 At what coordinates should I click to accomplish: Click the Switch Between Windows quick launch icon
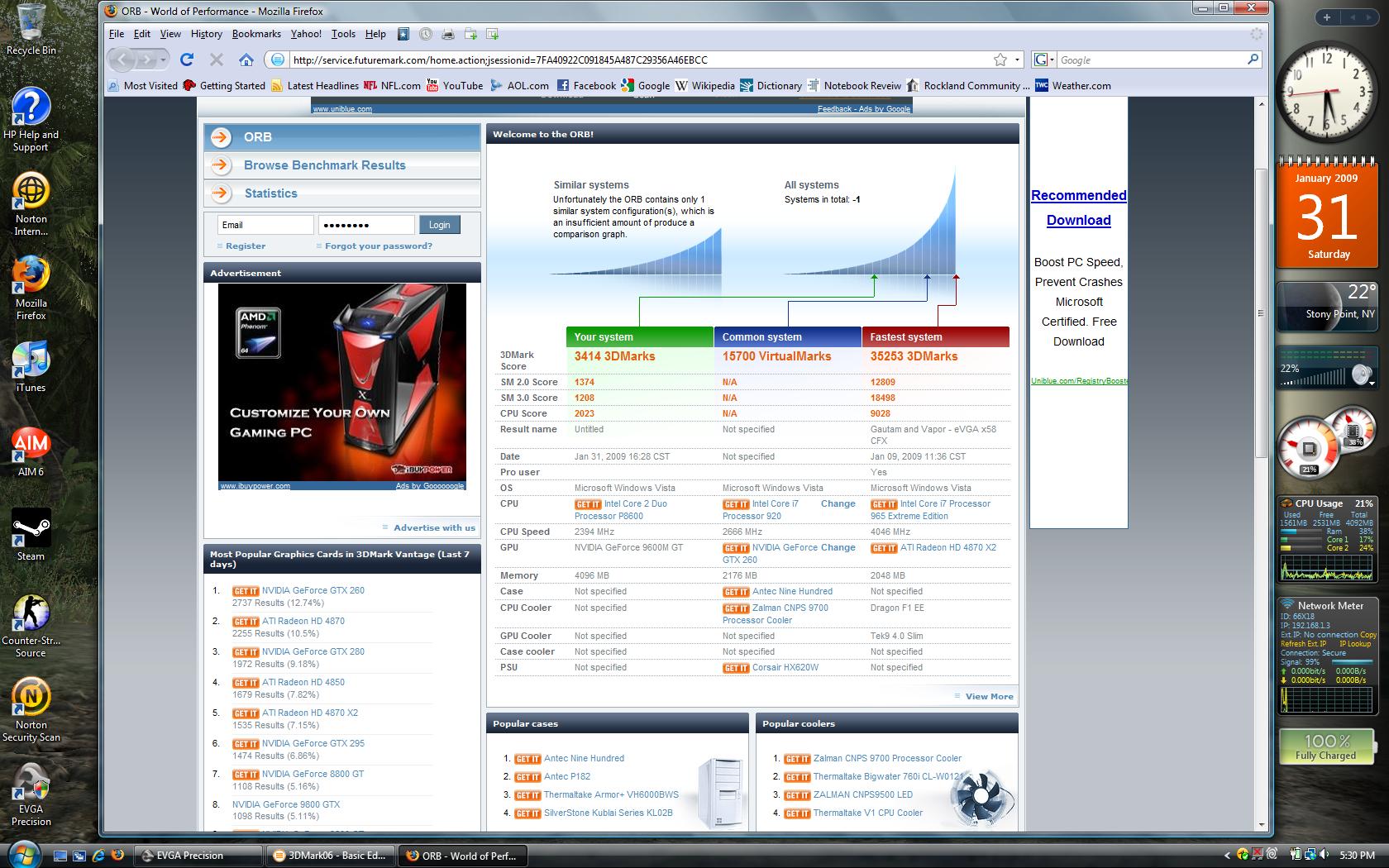(79, 856)
